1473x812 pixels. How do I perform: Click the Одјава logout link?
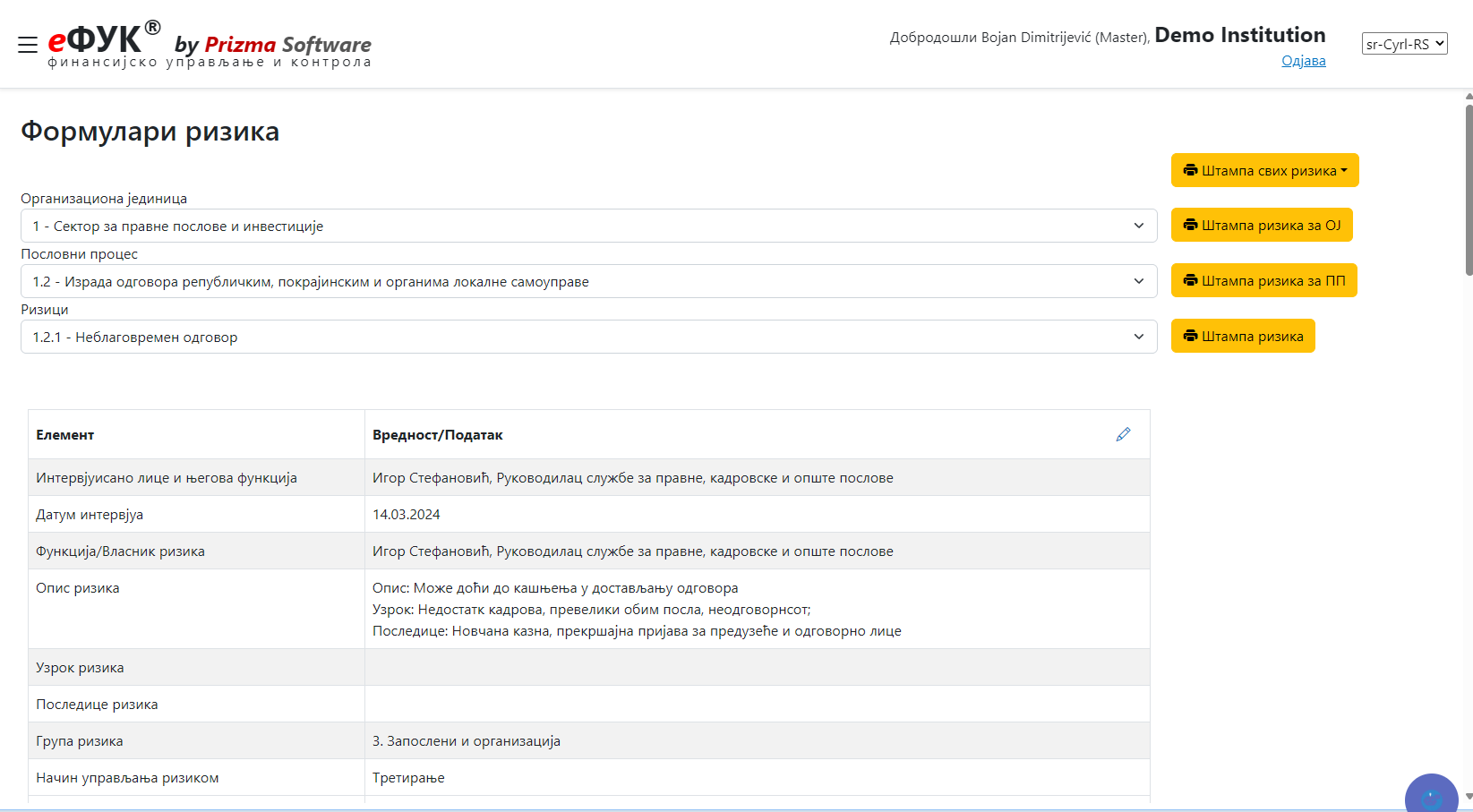point(1303,61)
